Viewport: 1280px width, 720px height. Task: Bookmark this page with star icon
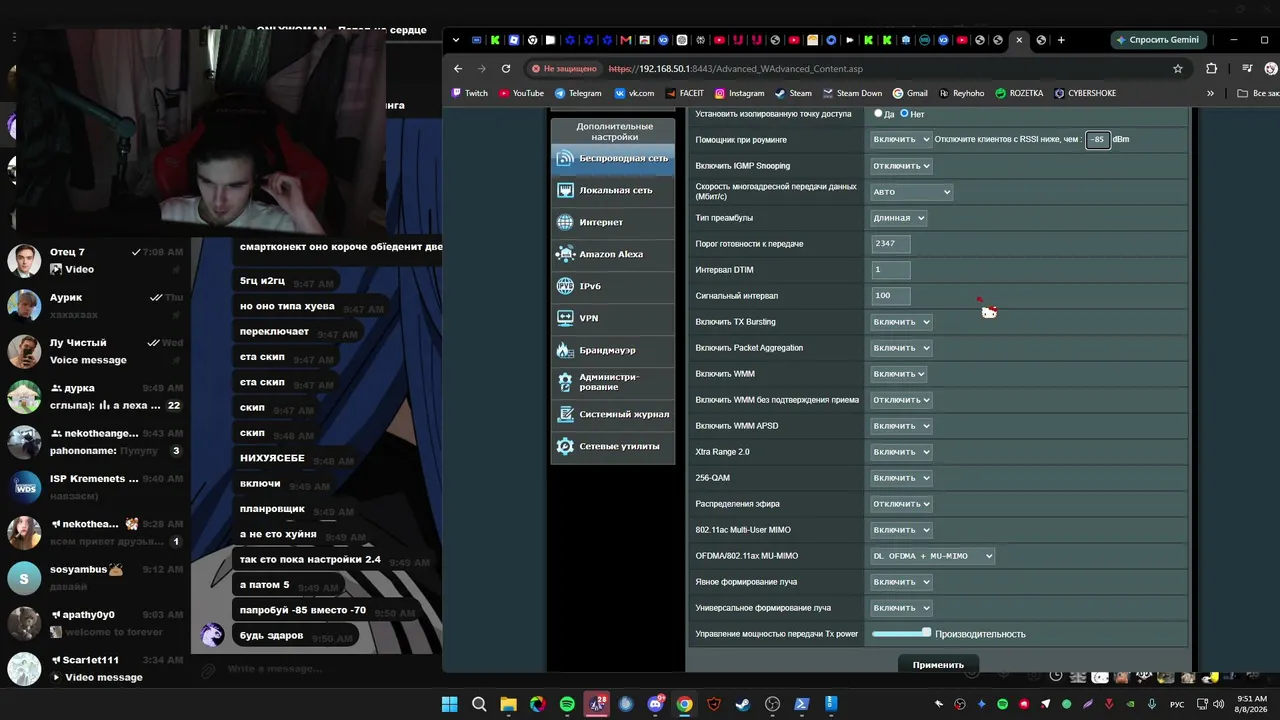(1178, 69)
